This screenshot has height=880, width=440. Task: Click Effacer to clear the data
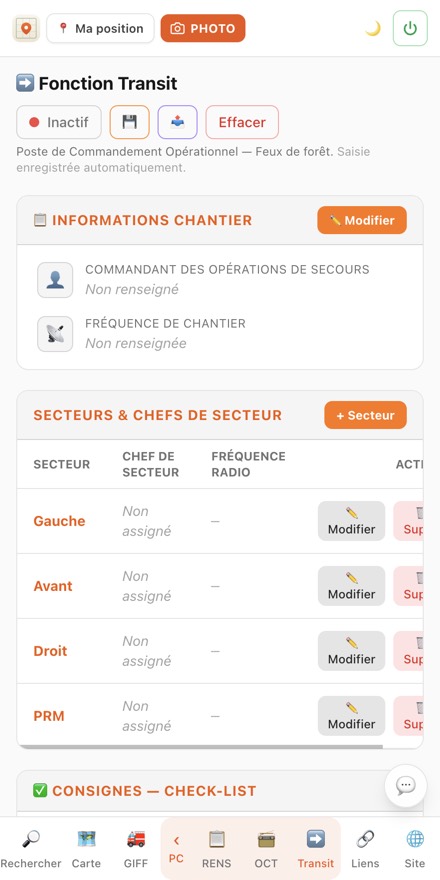click(242, 122)
